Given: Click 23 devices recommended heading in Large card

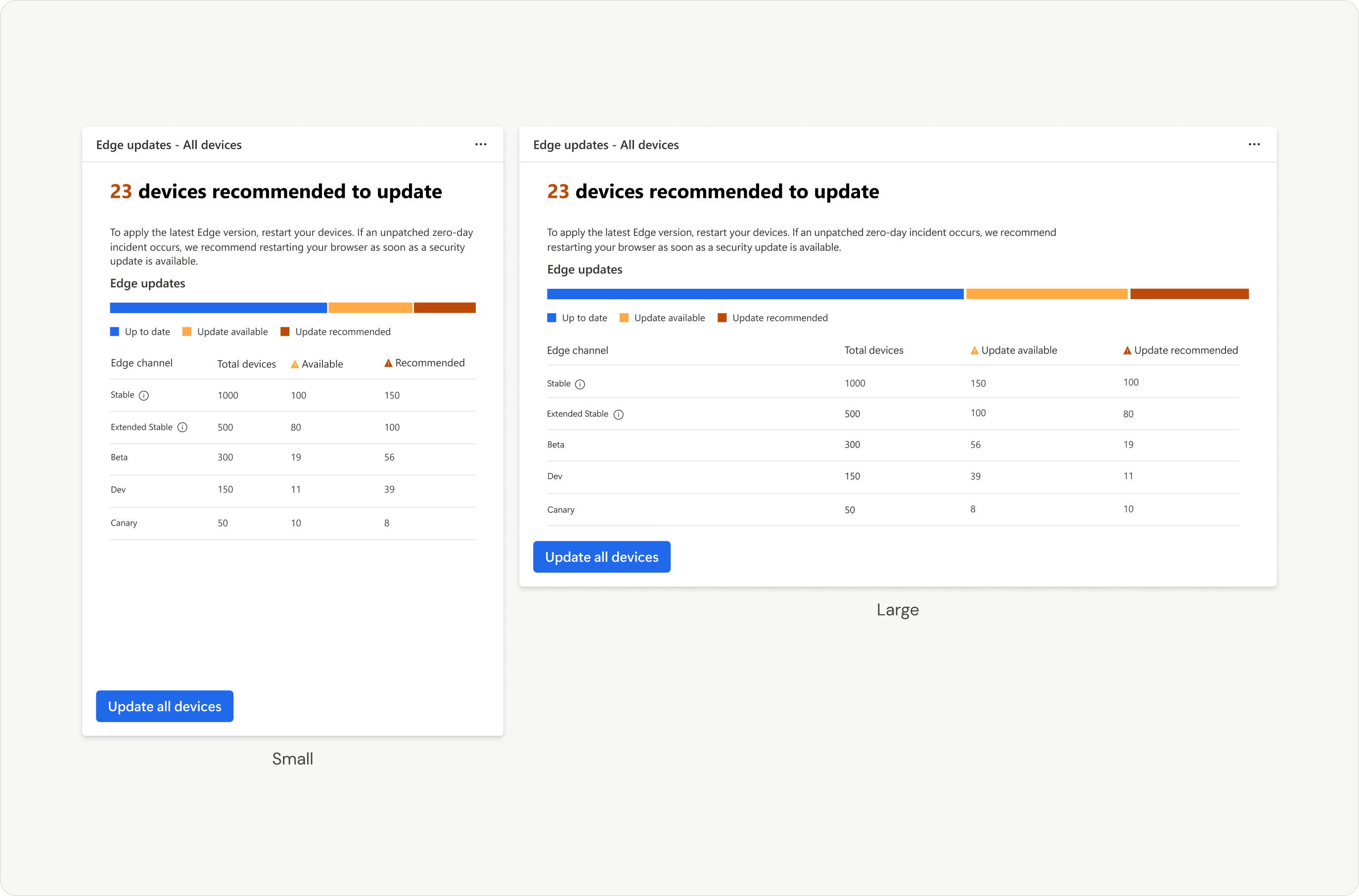Looking at the screenshot, I should (713, 191).
